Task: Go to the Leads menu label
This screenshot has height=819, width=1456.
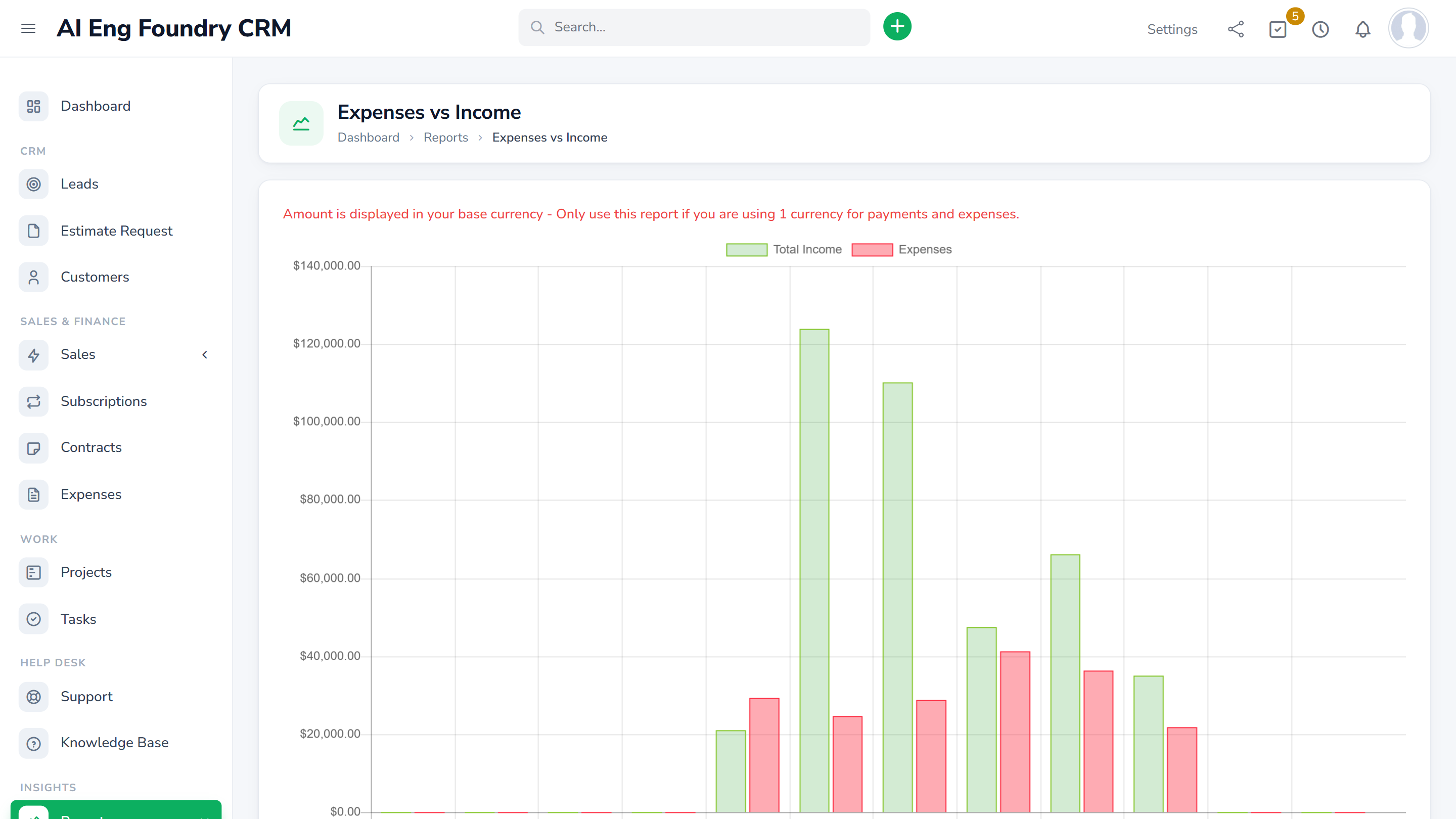Action: coord(80,184)
